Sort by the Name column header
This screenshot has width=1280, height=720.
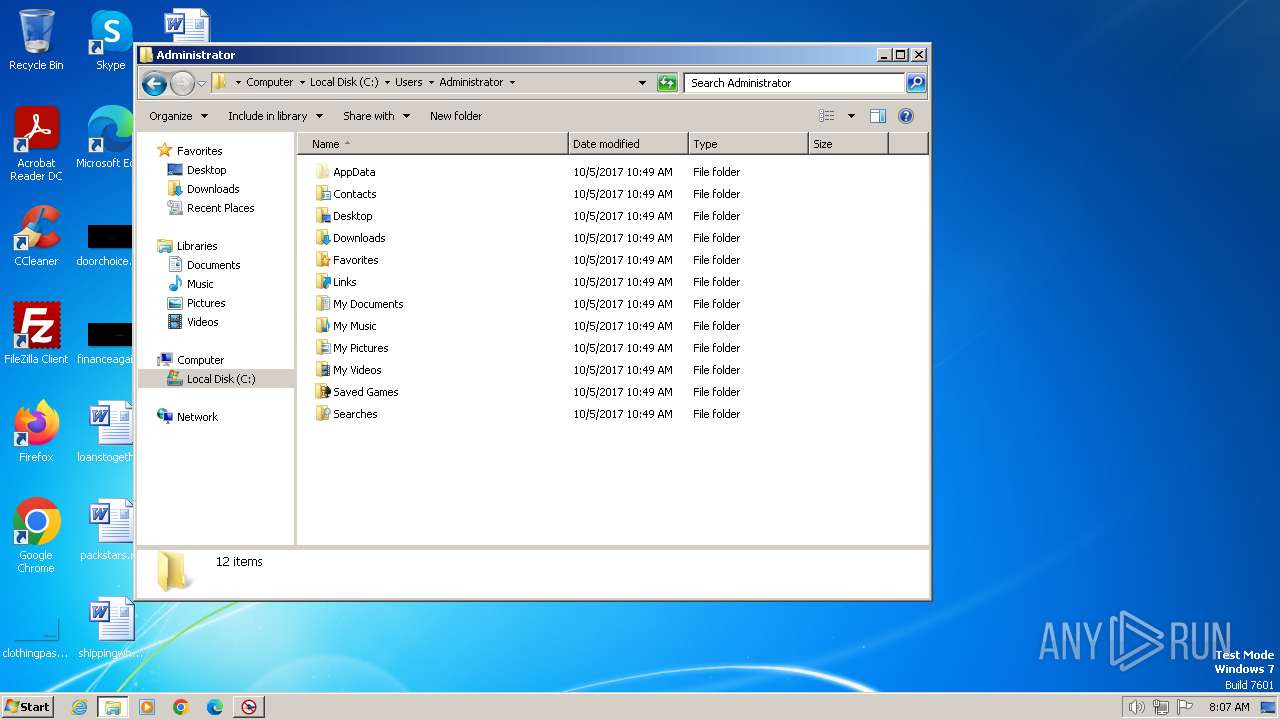click(x=433, y=144)
